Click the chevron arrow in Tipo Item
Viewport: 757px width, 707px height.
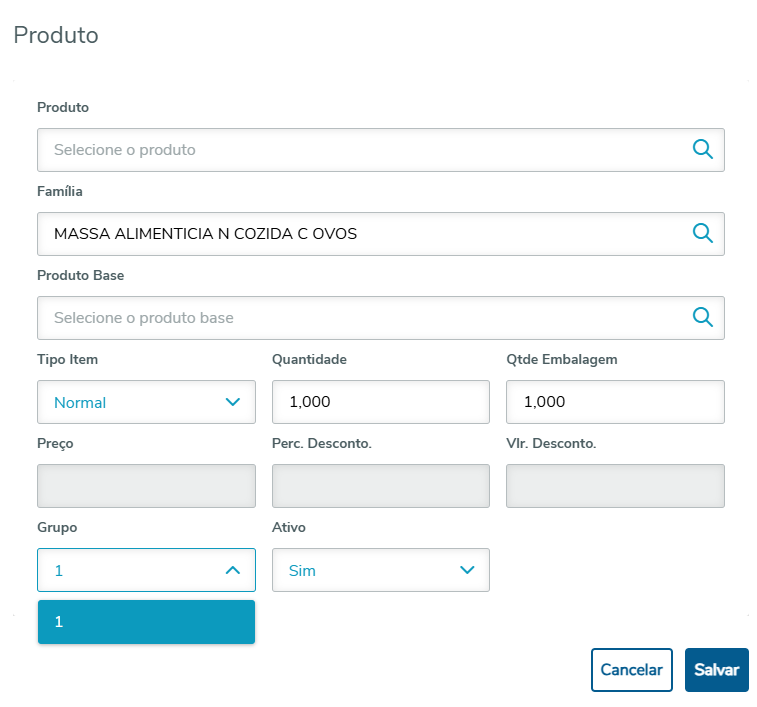pyautogui.click(x=233, y=402)
